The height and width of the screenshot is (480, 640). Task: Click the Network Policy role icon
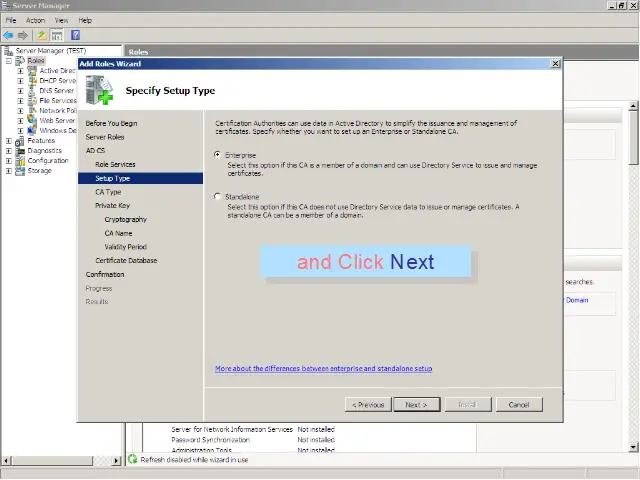[32, 111]
